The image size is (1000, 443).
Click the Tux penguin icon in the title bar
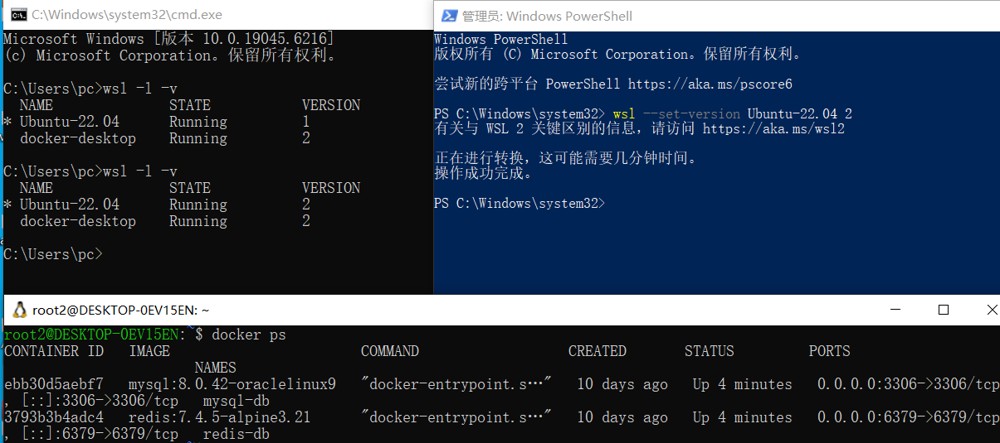click(x=20, y=310)
